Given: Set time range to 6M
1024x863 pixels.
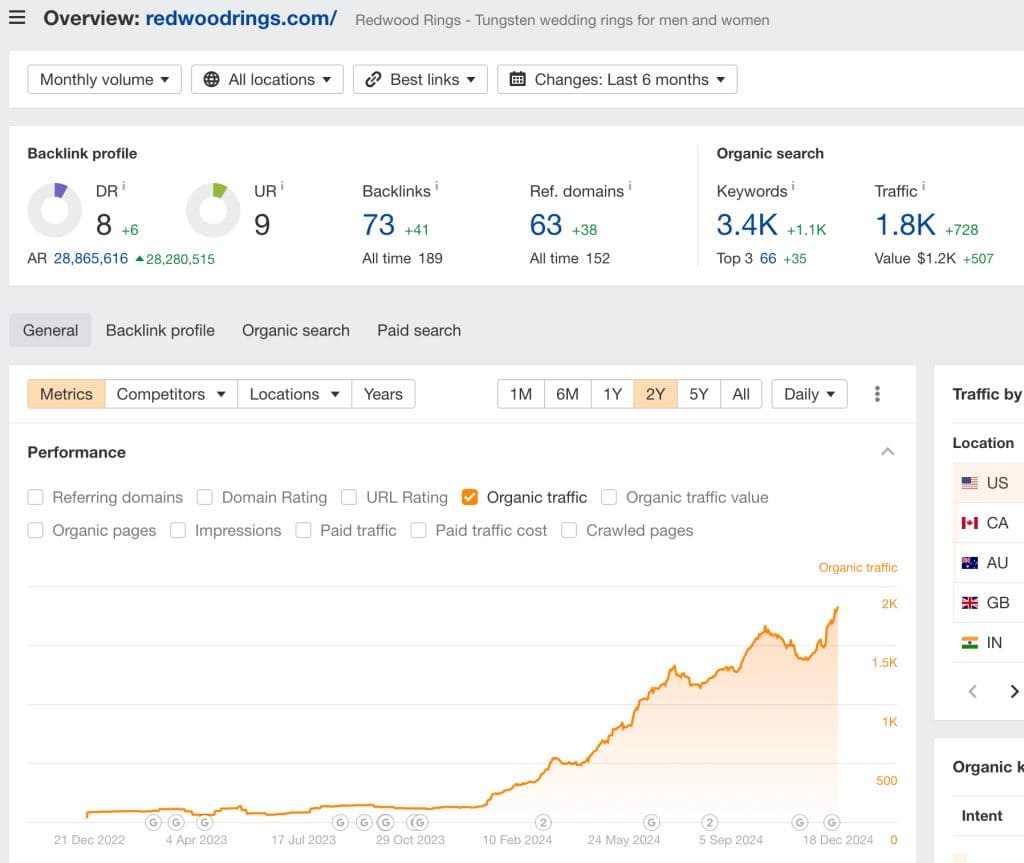Looking at the screenshot, I should (568, 394).
